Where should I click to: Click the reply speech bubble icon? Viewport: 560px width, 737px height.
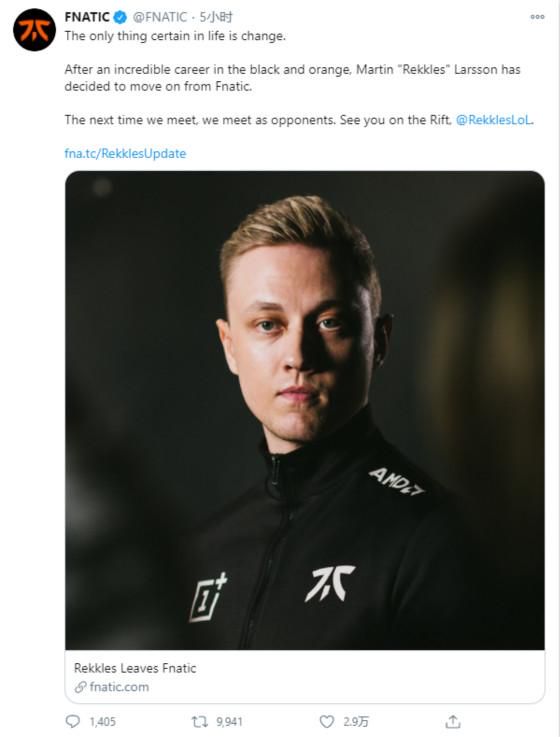tap(72, 721)
